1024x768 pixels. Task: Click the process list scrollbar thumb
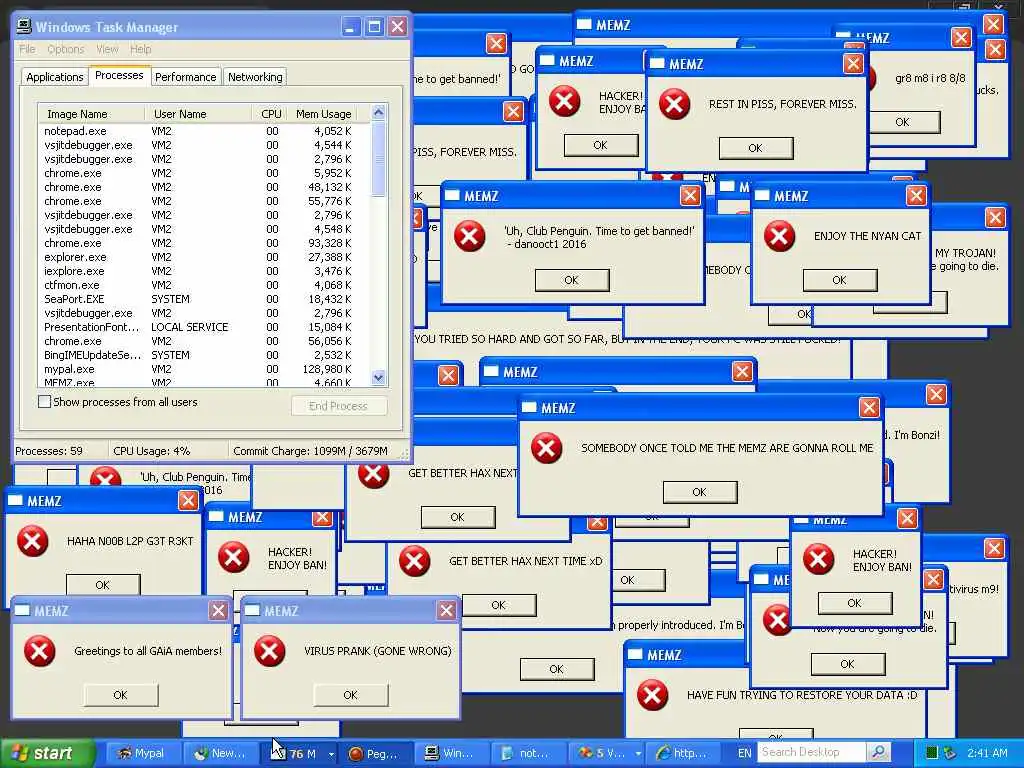coord(378,159)
